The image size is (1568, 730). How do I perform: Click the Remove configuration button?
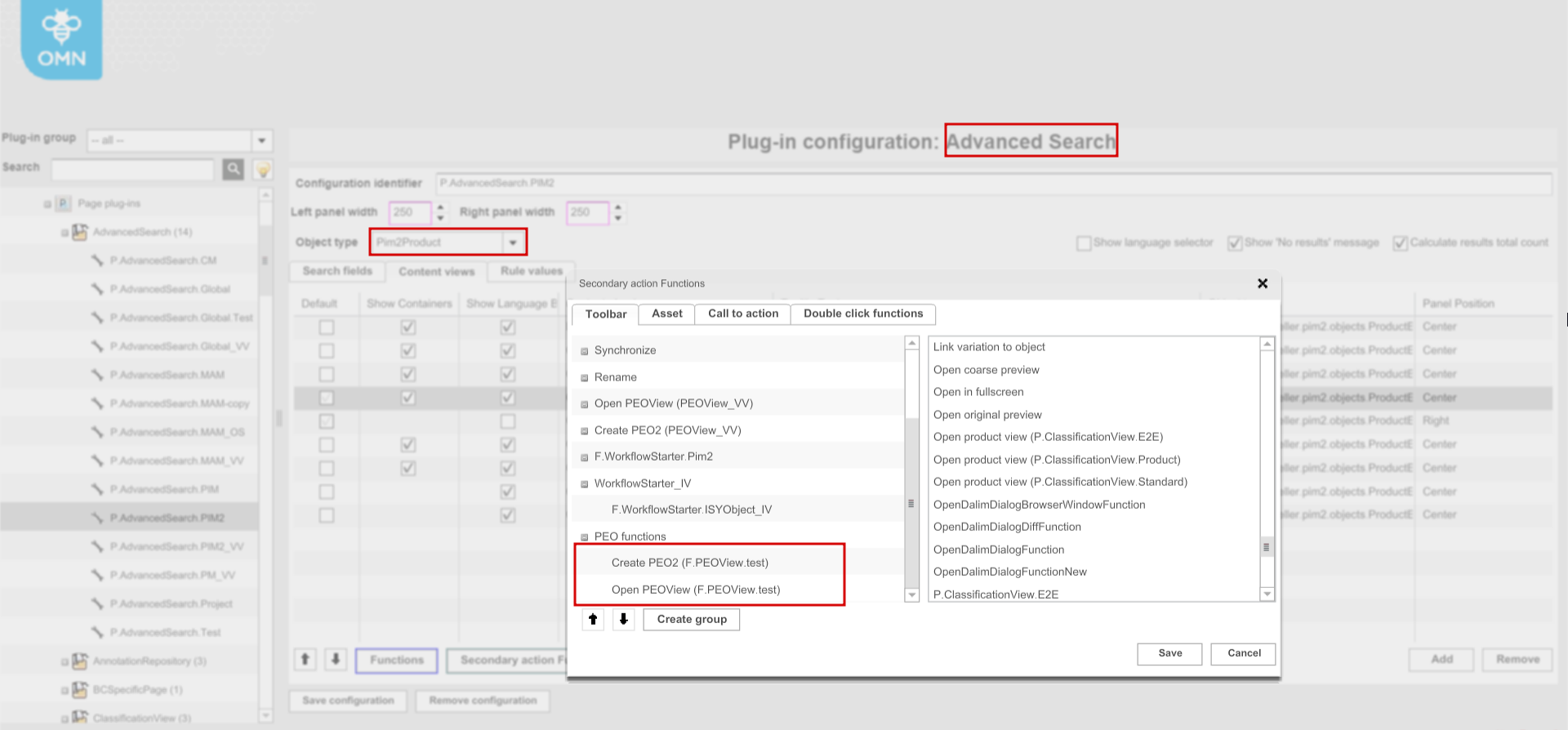click(x=483, y=701)
